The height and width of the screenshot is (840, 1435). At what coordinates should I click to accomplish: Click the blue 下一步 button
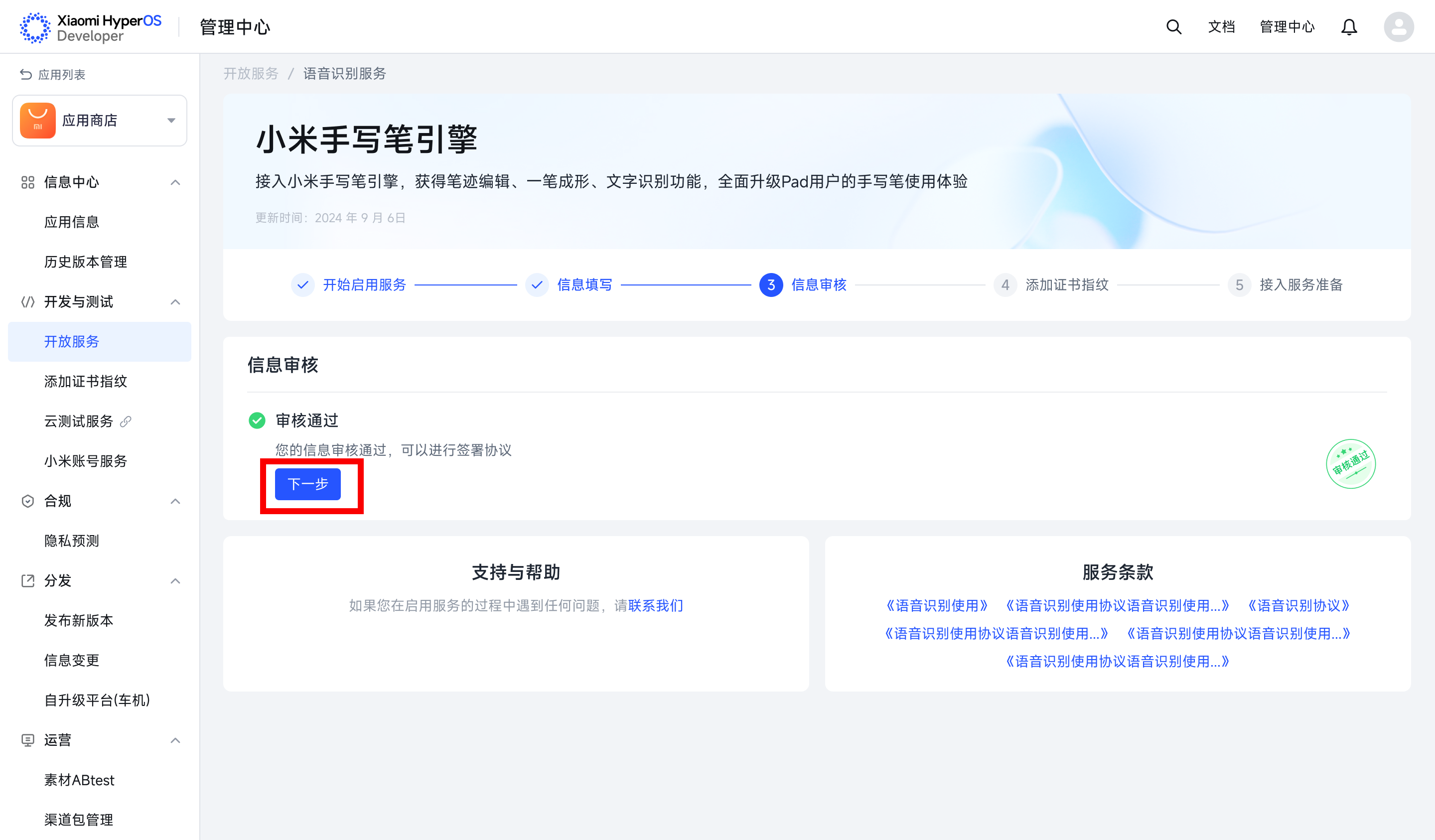pyautogui.click(x=307, y=484)
